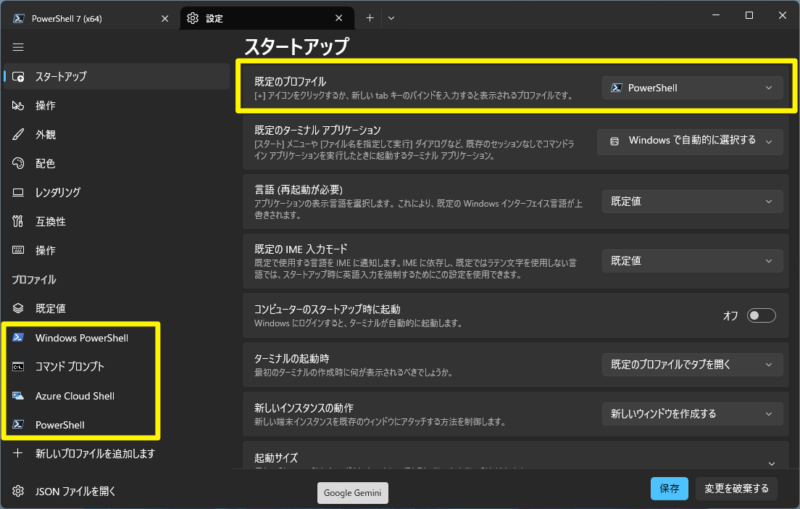The width and height of the screenshot is (800, 509).
Task: Open the ターミナルの起動時 dropdown
Action: tap(692, 364)
